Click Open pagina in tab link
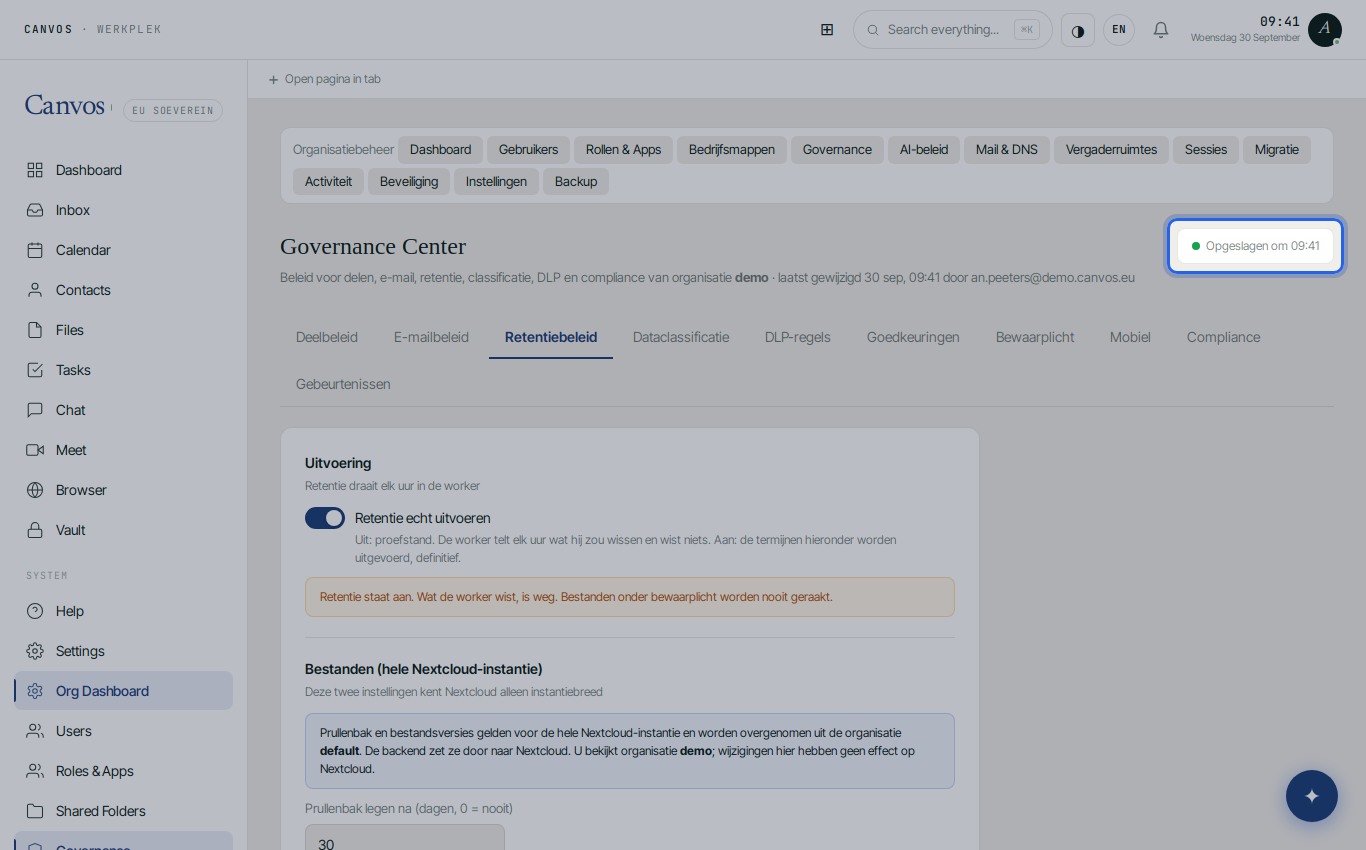 coord(324,79)
